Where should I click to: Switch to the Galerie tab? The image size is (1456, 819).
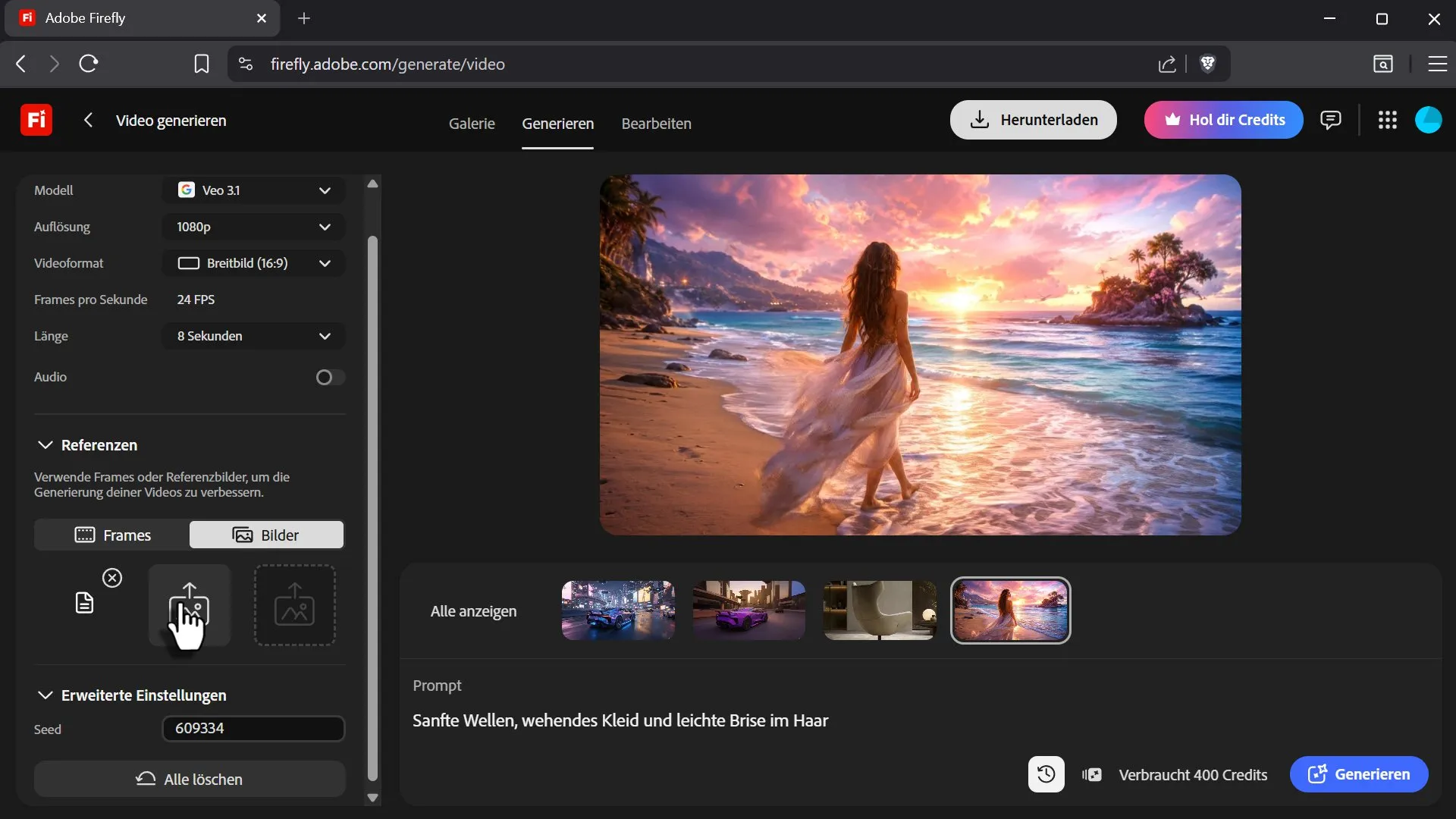tap(472, 124)
